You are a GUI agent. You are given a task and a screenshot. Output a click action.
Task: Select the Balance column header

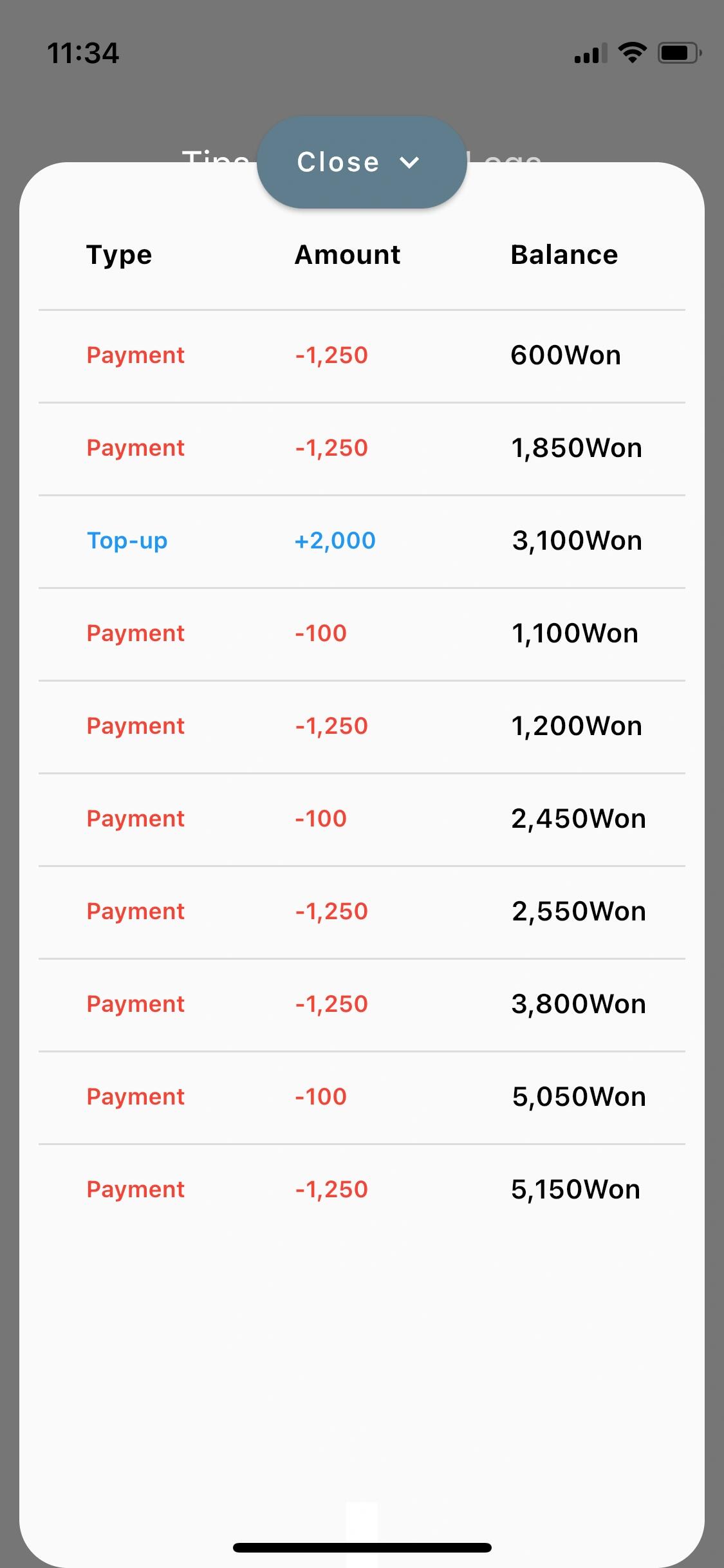564,255
